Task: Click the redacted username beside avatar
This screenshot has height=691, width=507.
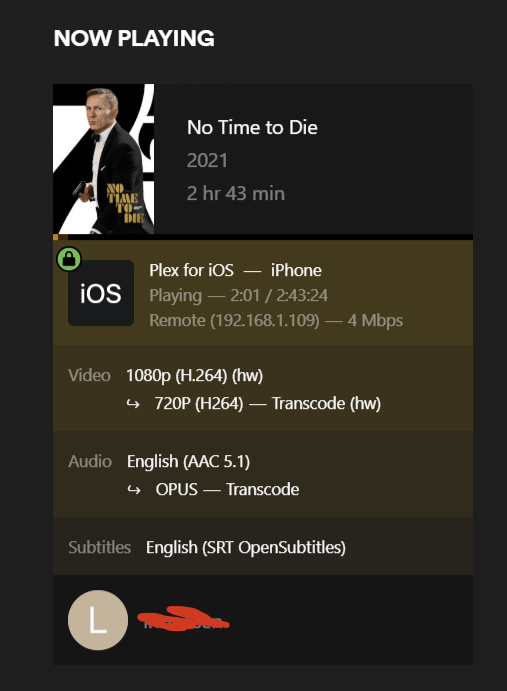Action: (x=183, y=619)
